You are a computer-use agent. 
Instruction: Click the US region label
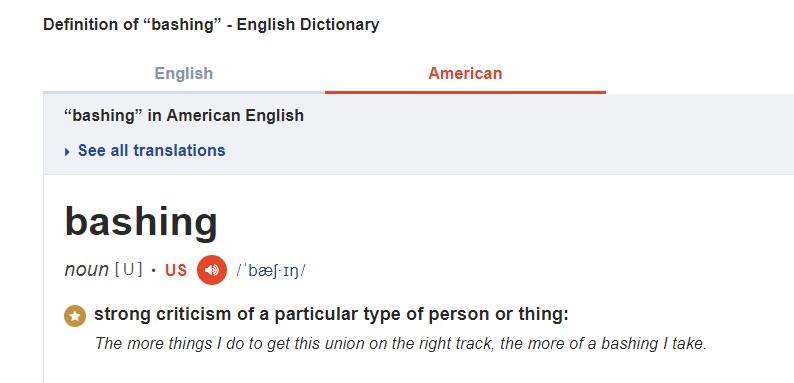(x=176, y=271)
